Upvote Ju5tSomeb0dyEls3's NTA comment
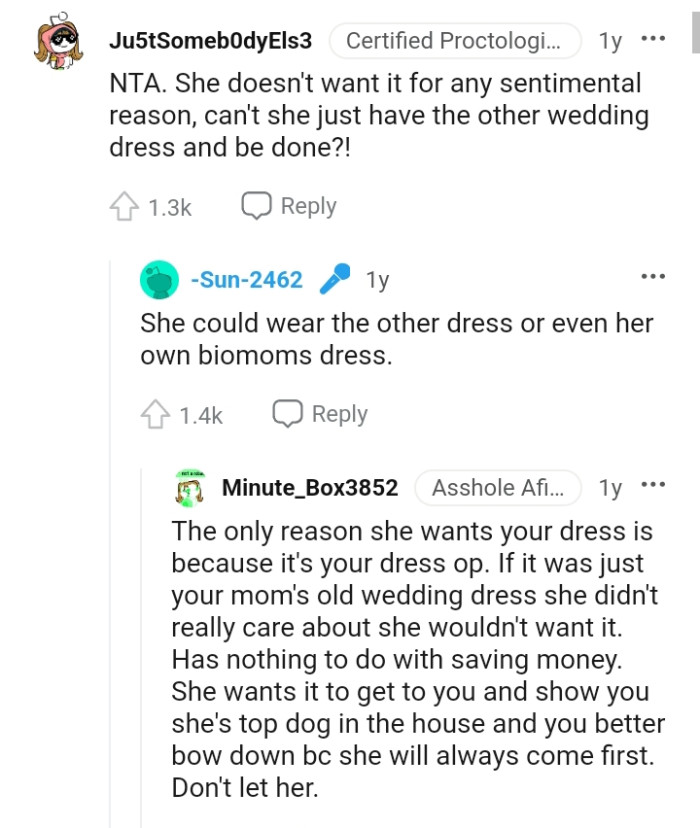 point(124,206)
